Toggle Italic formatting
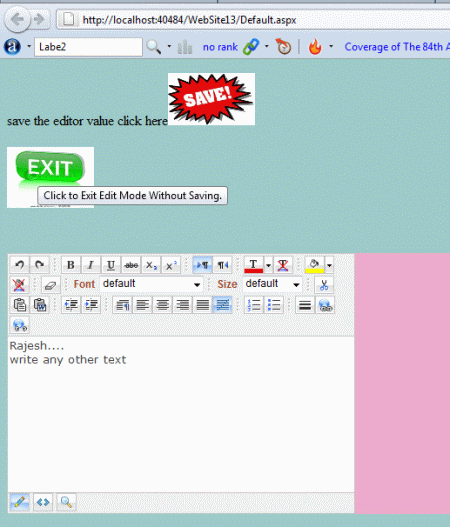450x527 pixels. (x=91, y=265)
